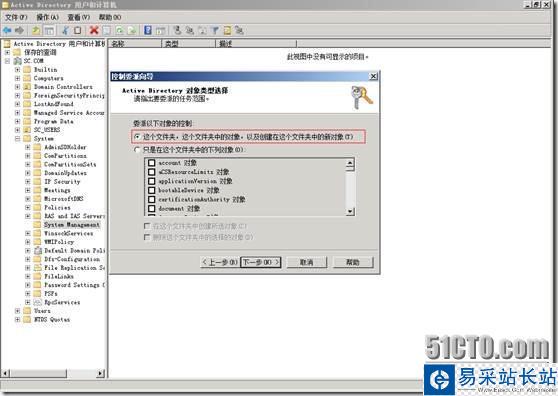Viewport: 558px width, 396px height.
Task: Expand the Computers folder node
Action: click(x=17, y=78)
